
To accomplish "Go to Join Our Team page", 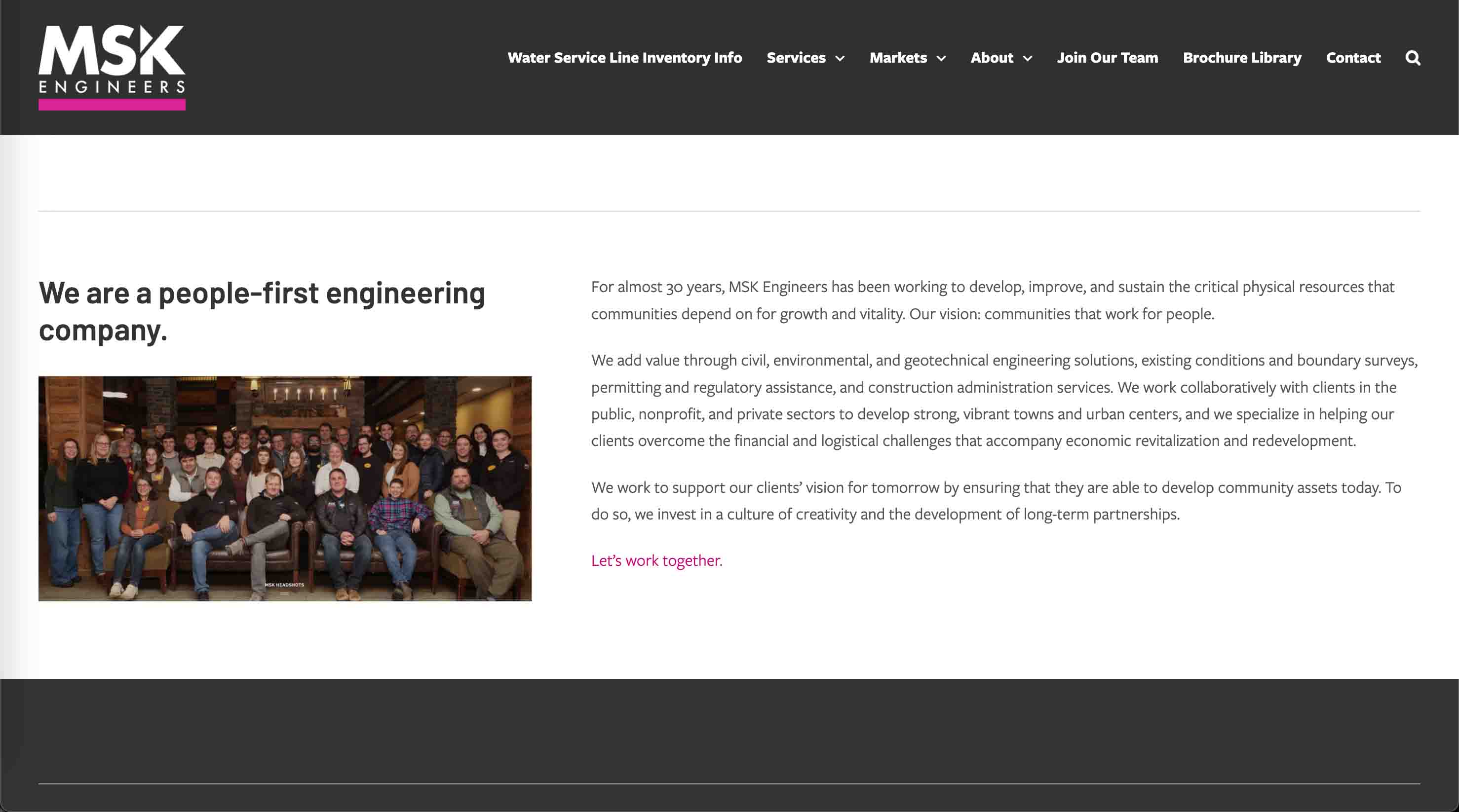I will [x=1107, y=58].
